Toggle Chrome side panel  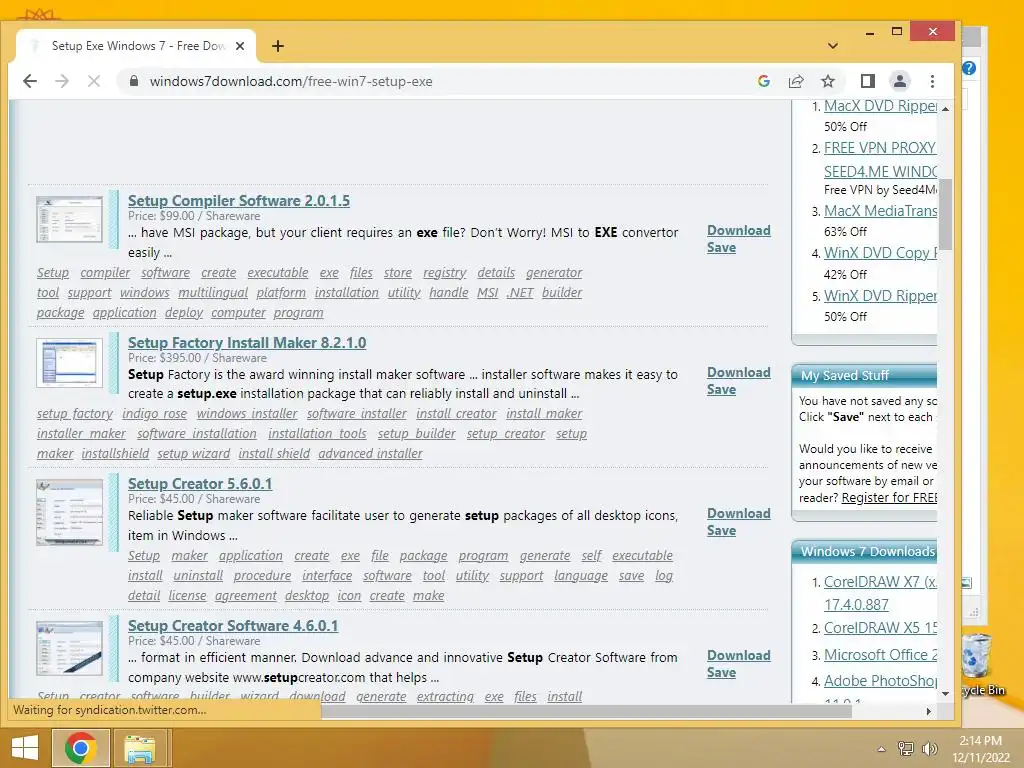coord(867,81)
